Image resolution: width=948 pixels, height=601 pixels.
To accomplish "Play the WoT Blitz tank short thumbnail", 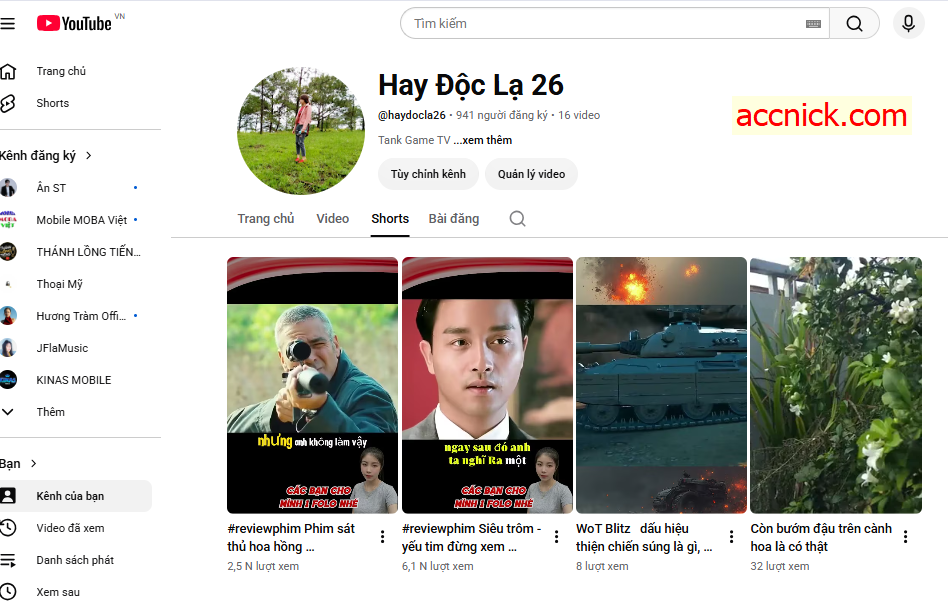I will pyautogui.click(x=661, y=386).
